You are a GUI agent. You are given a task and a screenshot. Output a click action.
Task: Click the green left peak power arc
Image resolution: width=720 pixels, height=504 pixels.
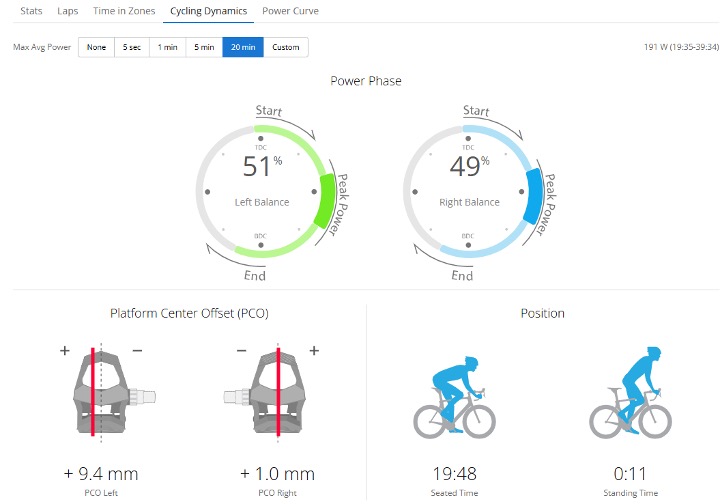(x=324, y=199)
